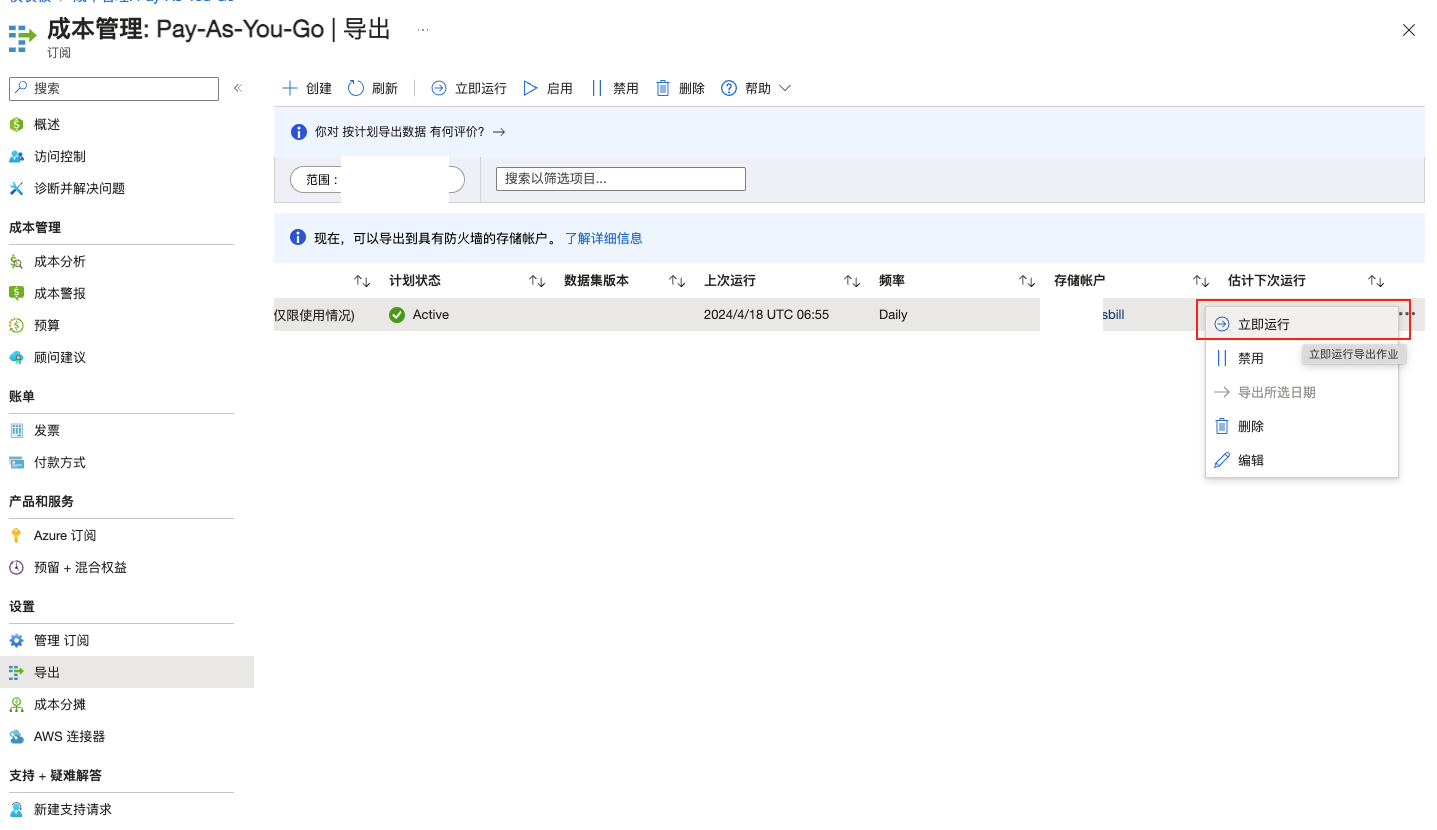
Task: Open 成本分析 in the sidebar
Action: tap(60, 261)
